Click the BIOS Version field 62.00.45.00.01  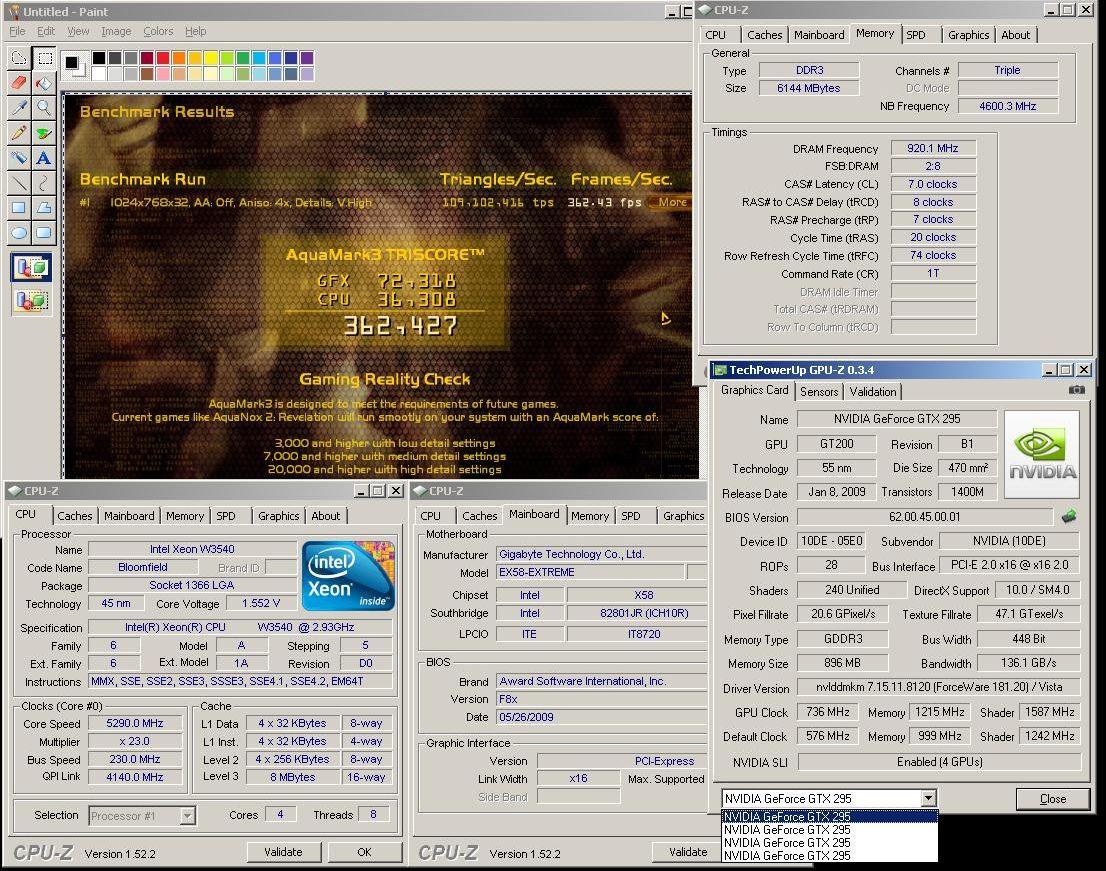click(925, 517)
